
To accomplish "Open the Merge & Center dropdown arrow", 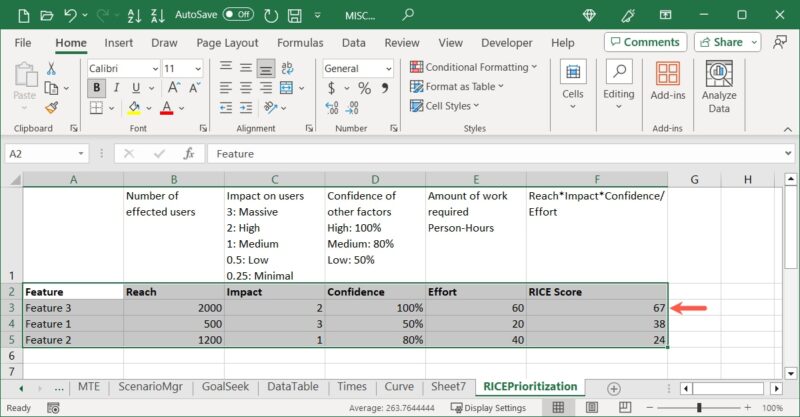I will 302,88.
